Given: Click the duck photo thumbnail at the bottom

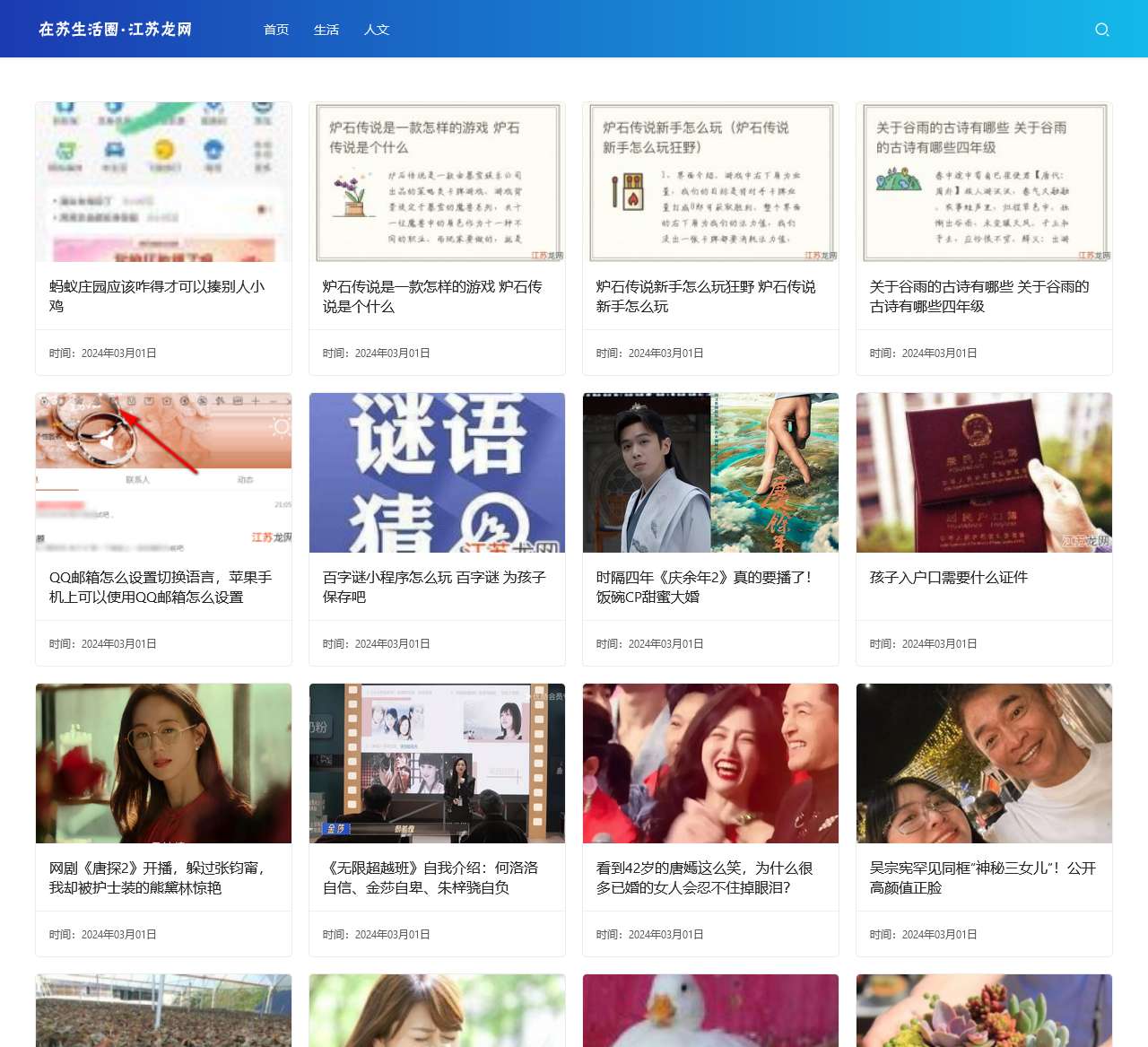Looking at the screenshot, I should [709, 1010].
